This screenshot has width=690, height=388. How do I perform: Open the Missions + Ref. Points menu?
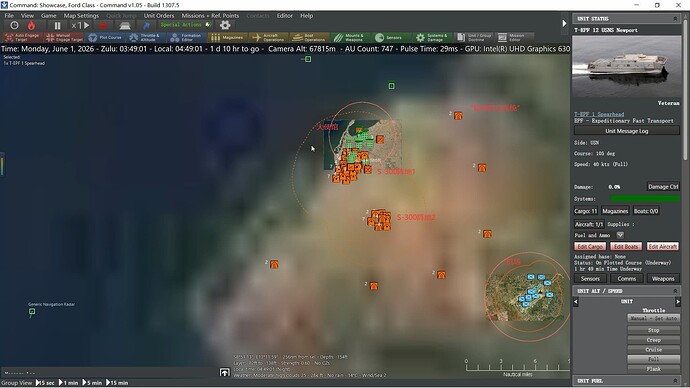pos(210,15)
